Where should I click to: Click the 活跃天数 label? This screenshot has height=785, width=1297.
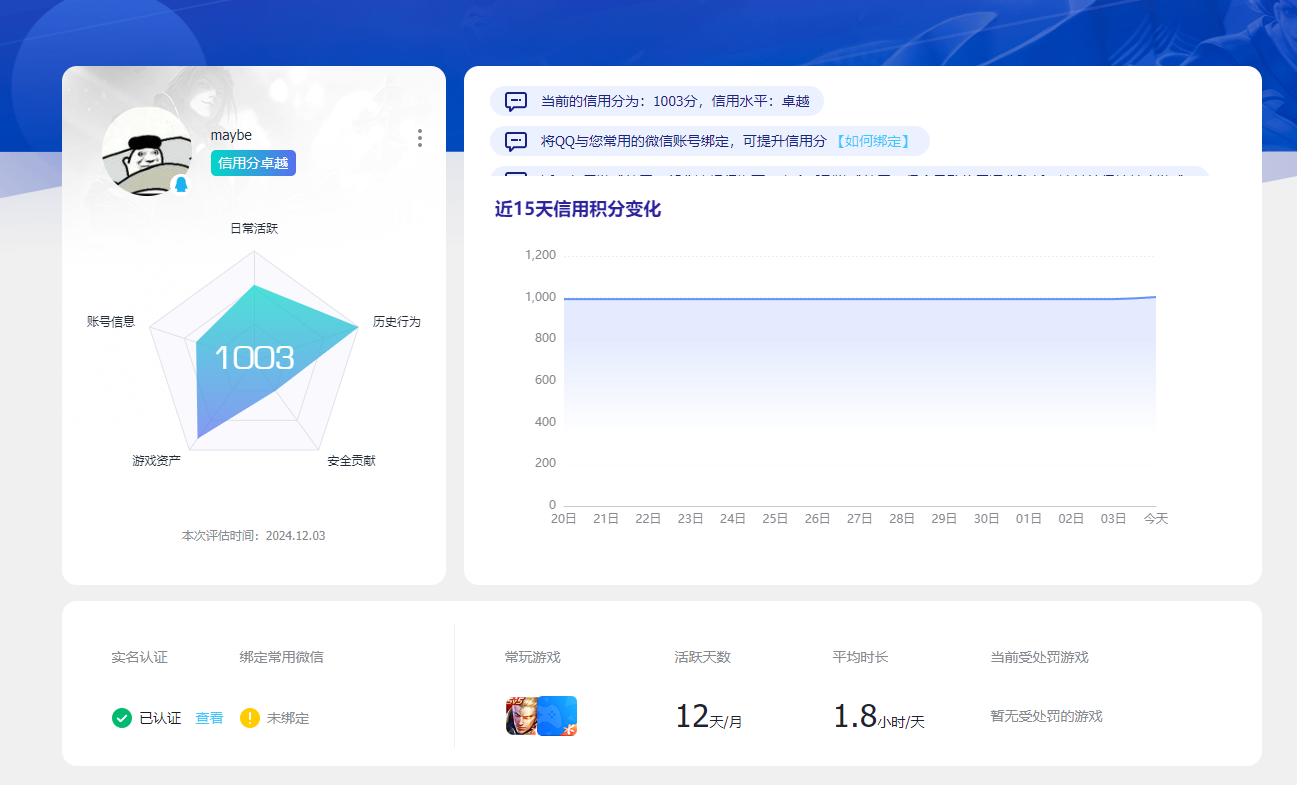[703, 657]
